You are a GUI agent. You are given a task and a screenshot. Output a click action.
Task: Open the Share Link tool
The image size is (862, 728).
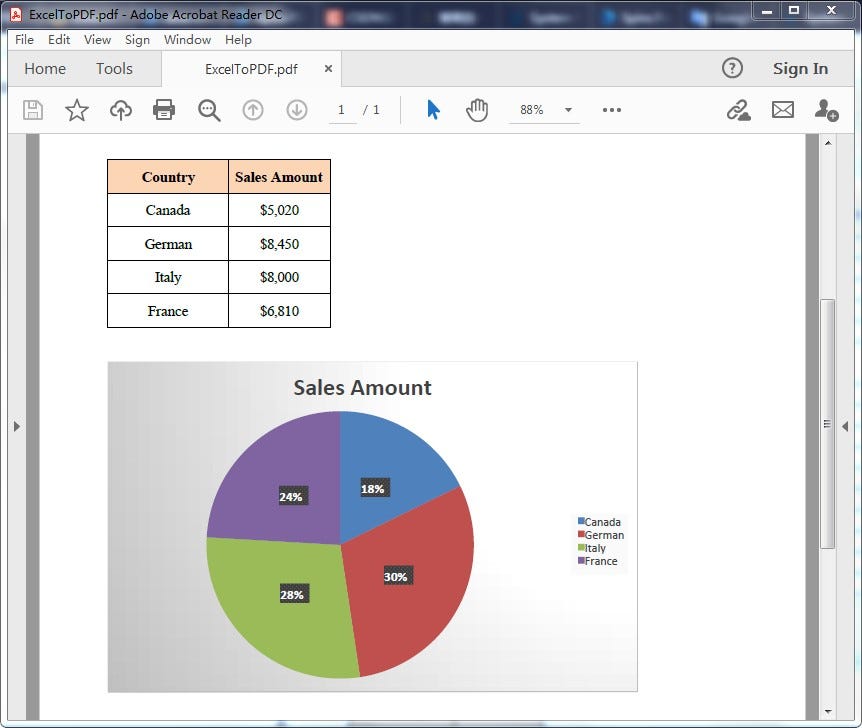pyautogui.click(x=738, y=110)
